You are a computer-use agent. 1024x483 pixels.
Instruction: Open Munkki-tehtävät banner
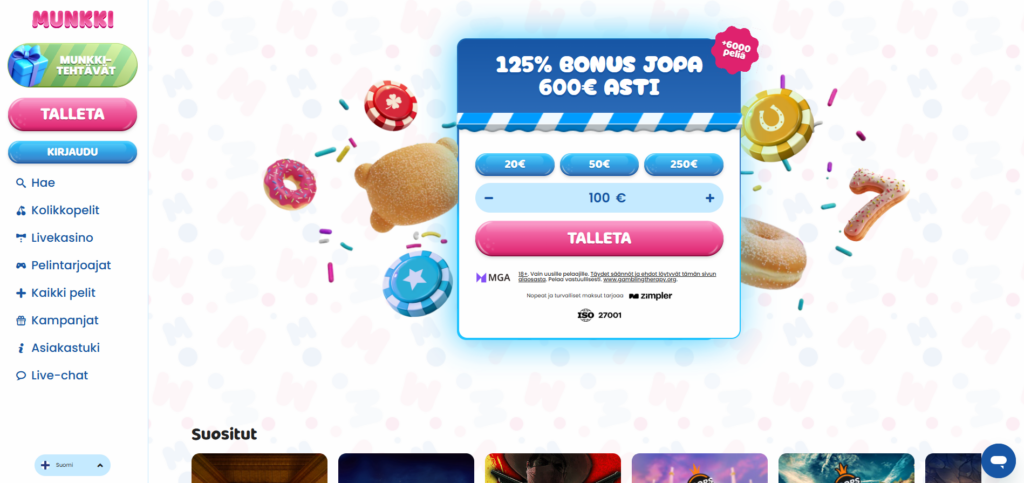coord(72,65)
